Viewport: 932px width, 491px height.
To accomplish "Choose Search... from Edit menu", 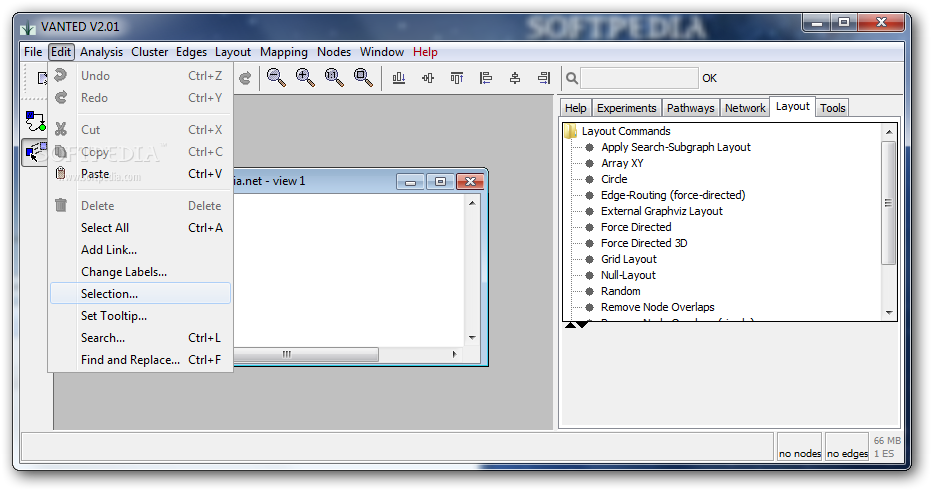I will click(x=141, y=338).
